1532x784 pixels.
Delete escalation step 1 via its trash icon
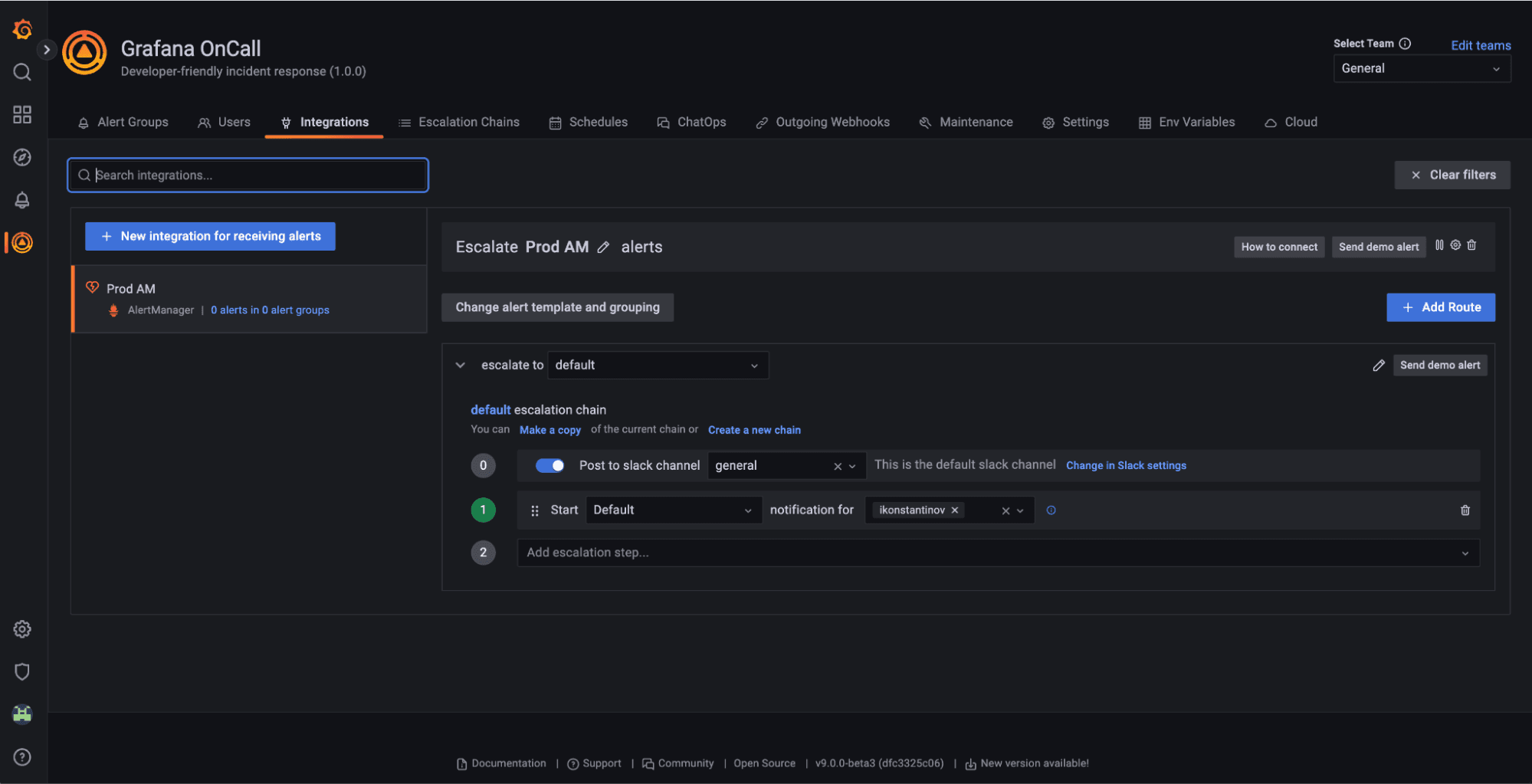[1465, 510]
